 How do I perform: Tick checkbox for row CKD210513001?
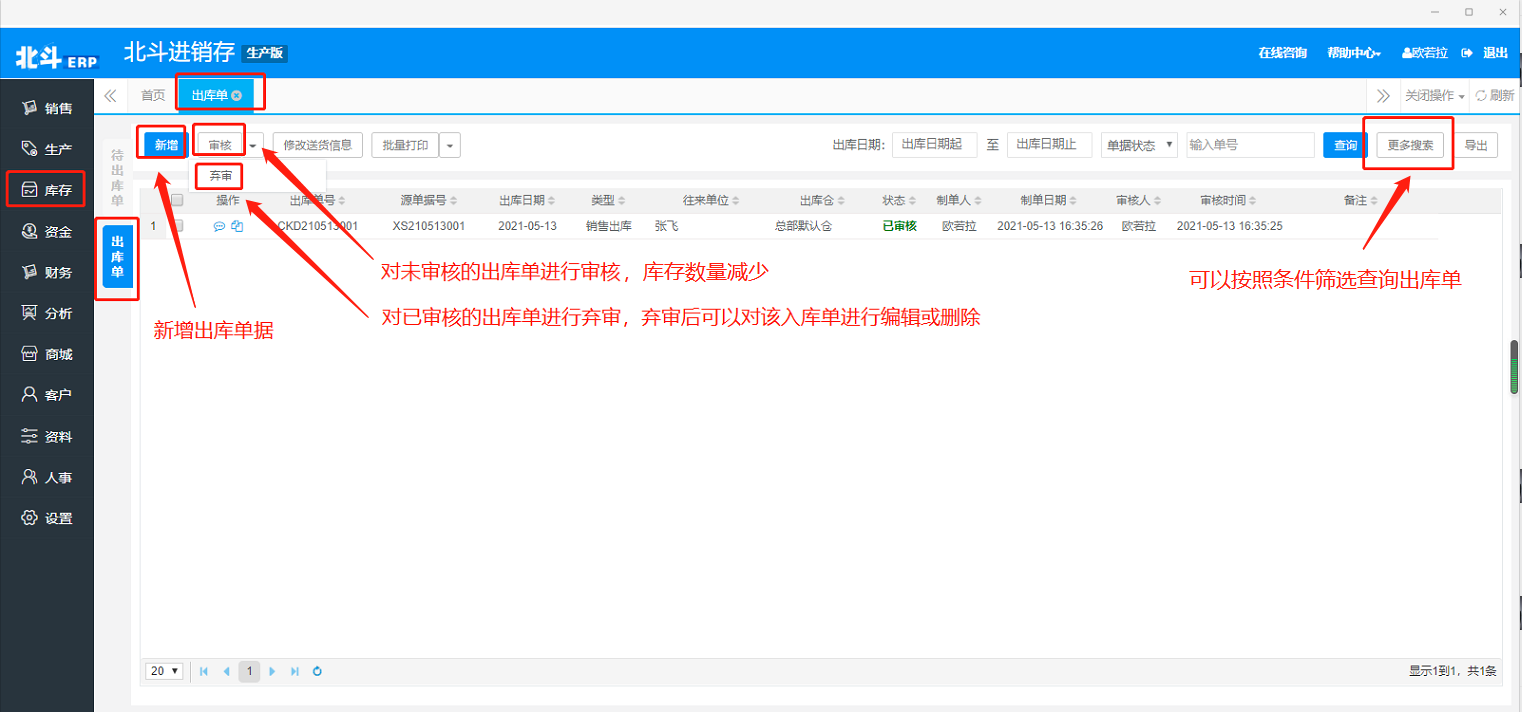pyautogui.click(x=178, y=226)
